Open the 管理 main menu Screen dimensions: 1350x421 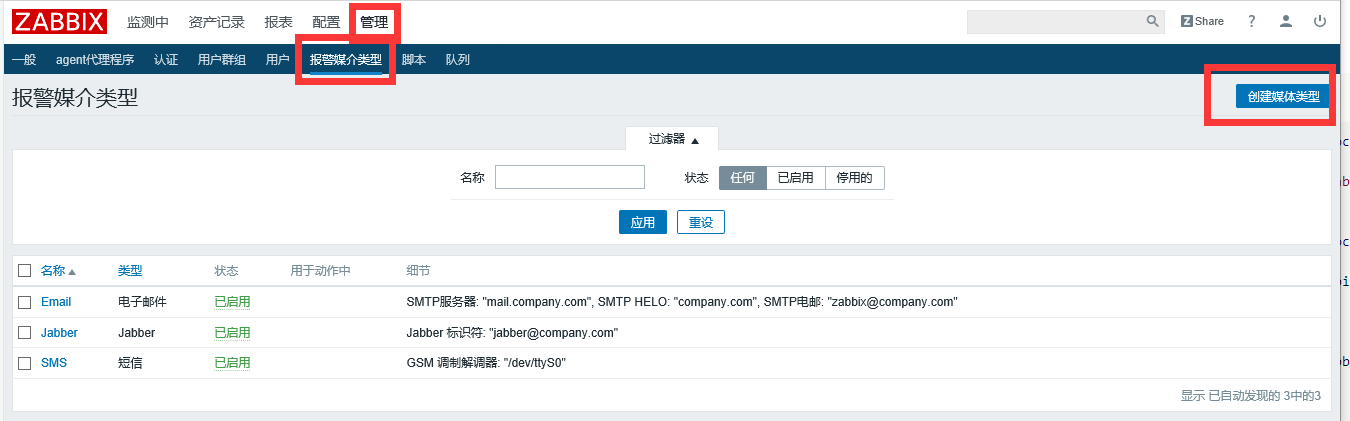point(374,22)
